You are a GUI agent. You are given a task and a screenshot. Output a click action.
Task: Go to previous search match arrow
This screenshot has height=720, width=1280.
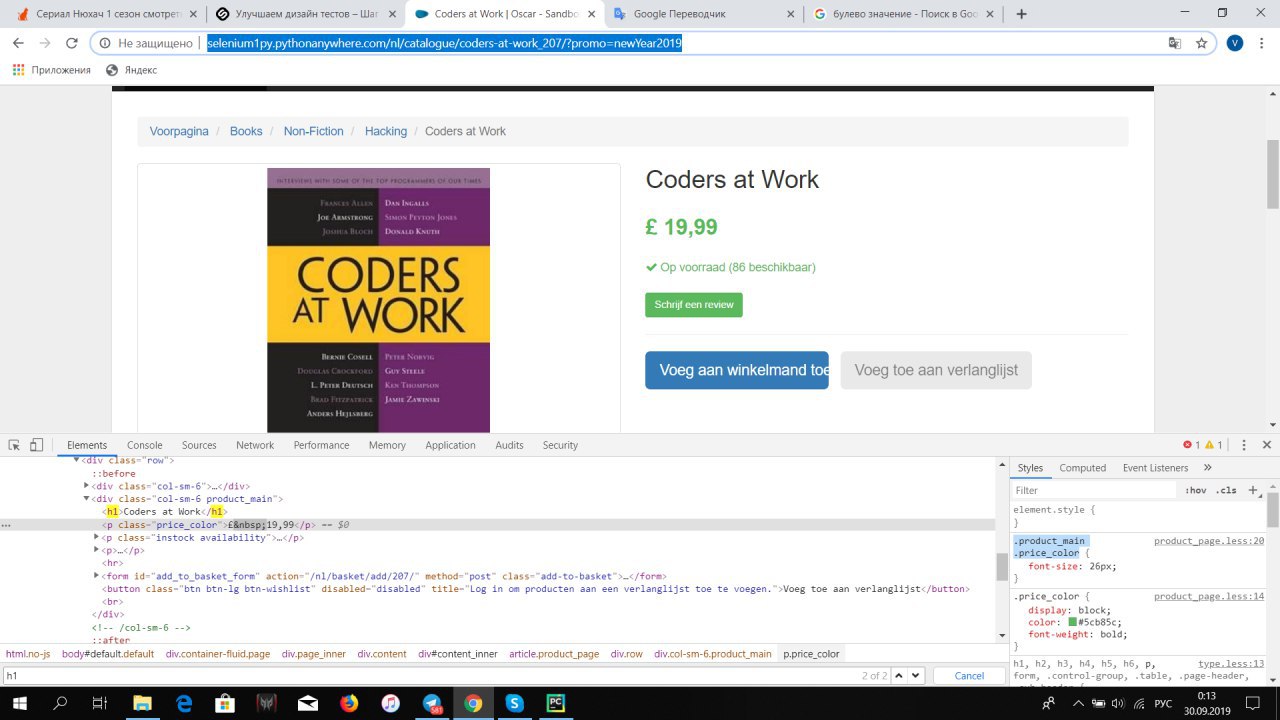coord(898,675)
